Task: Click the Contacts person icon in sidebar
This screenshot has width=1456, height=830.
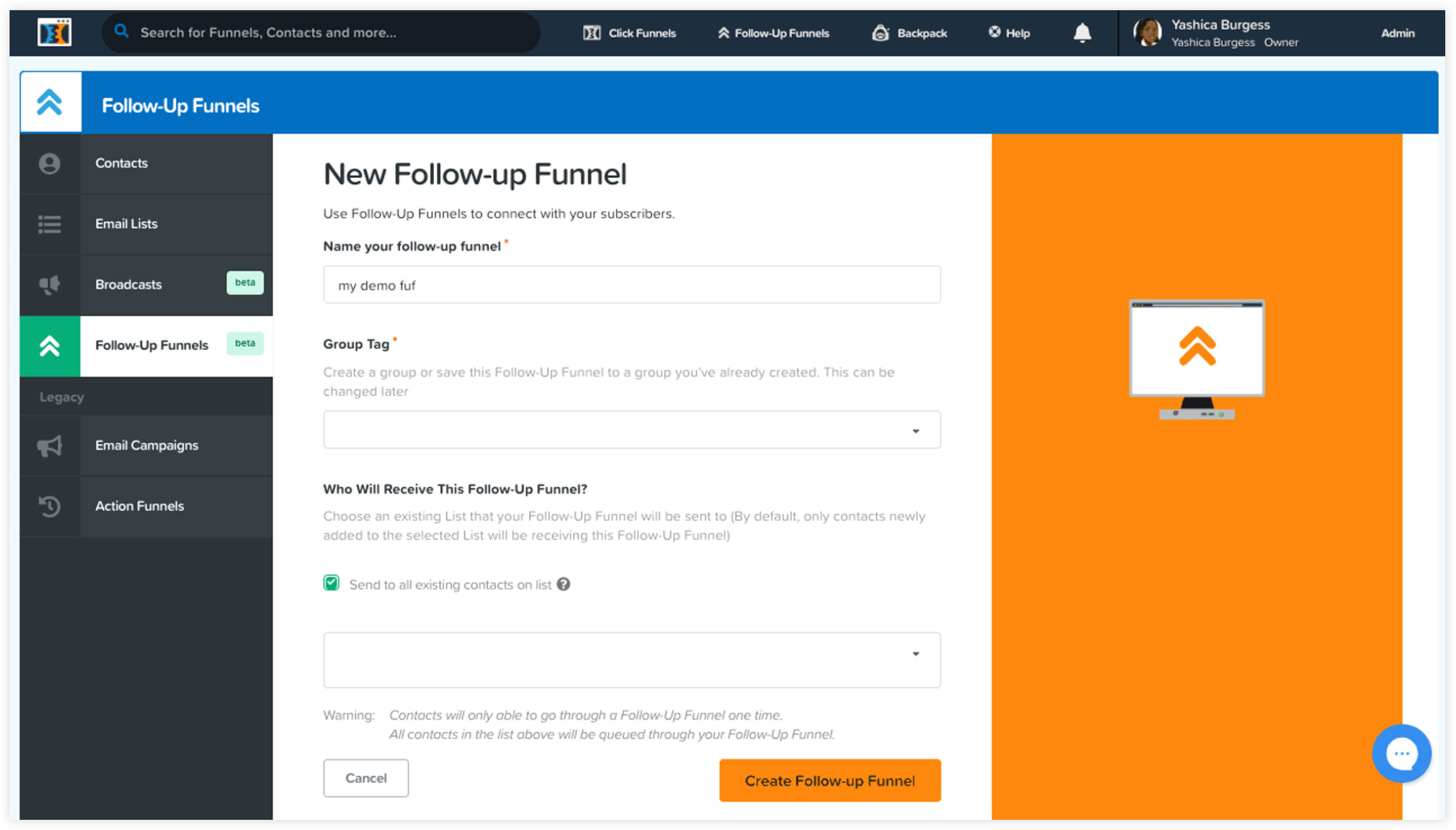Action: 50,163
